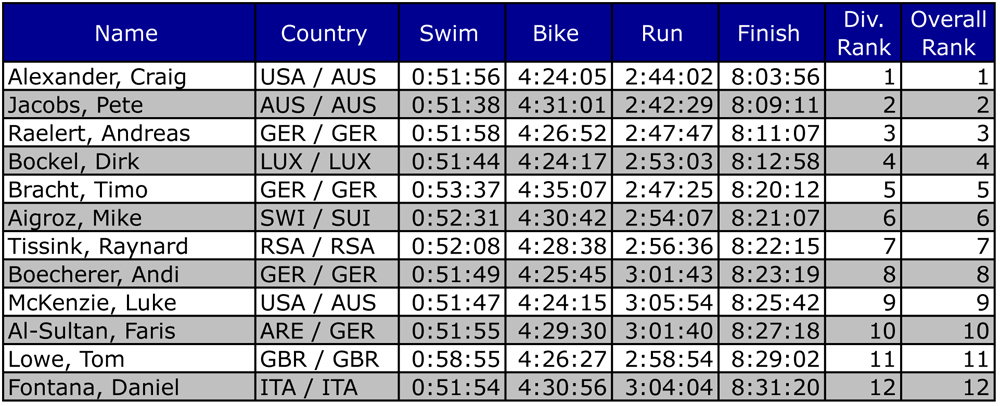The height and width of the screenshot is (406, 1000).
Task: Click Bracht, Timo swim time 0:53:37
Action: 452,189
